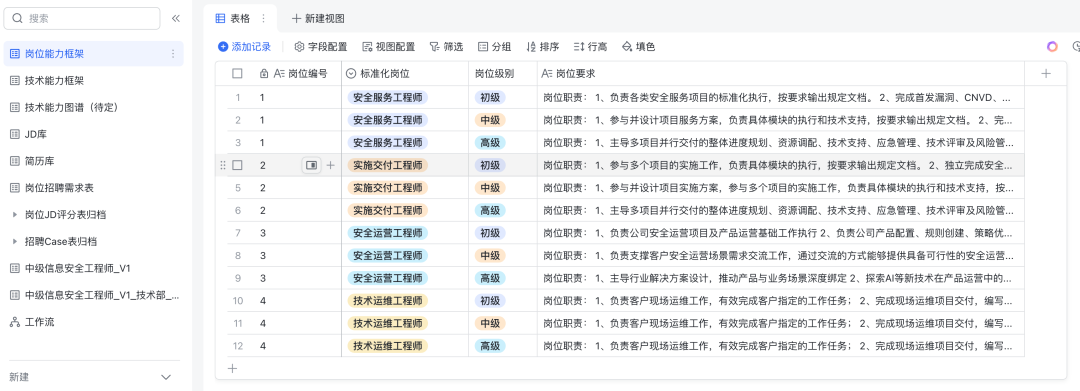Toggle checkbox on row 4

click(238, 165)
